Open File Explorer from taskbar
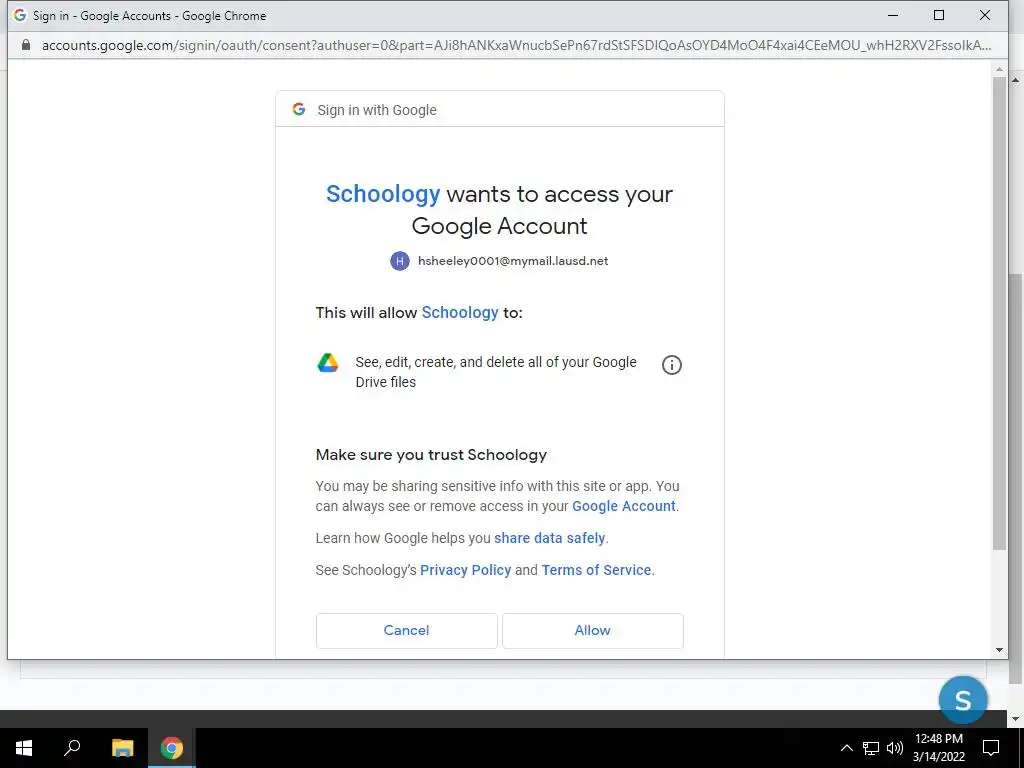 click(122, 748)
